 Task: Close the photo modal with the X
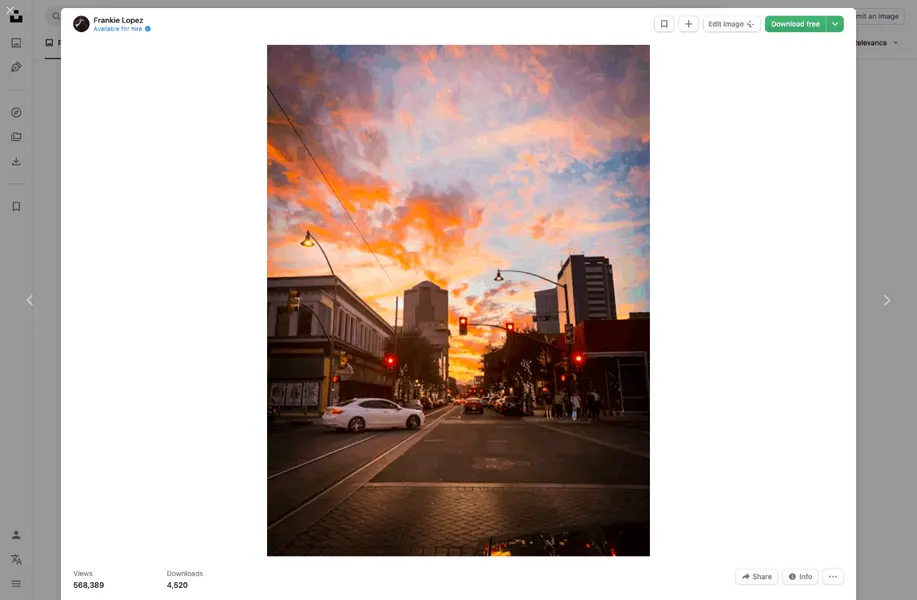pos(10,11)
